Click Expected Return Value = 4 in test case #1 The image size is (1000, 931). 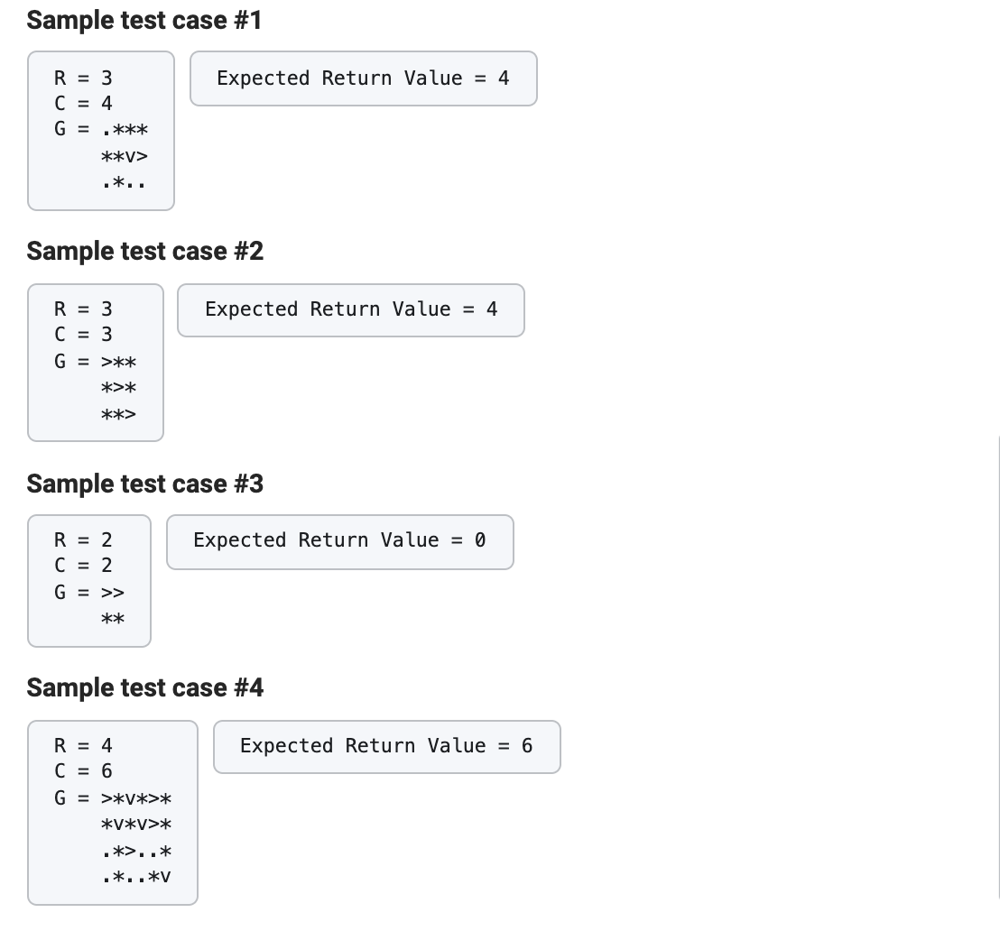(364, 78)
